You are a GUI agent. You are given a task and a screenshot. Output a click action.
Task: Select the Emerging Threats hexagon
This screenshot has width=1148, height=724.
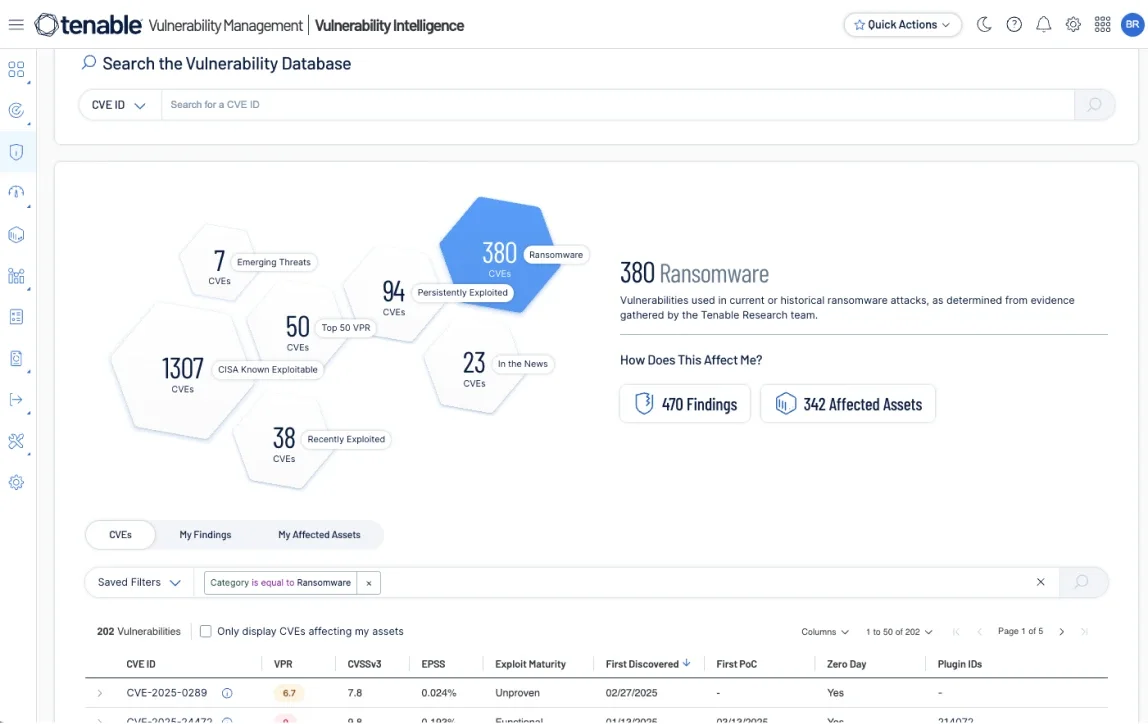point(220,264)
